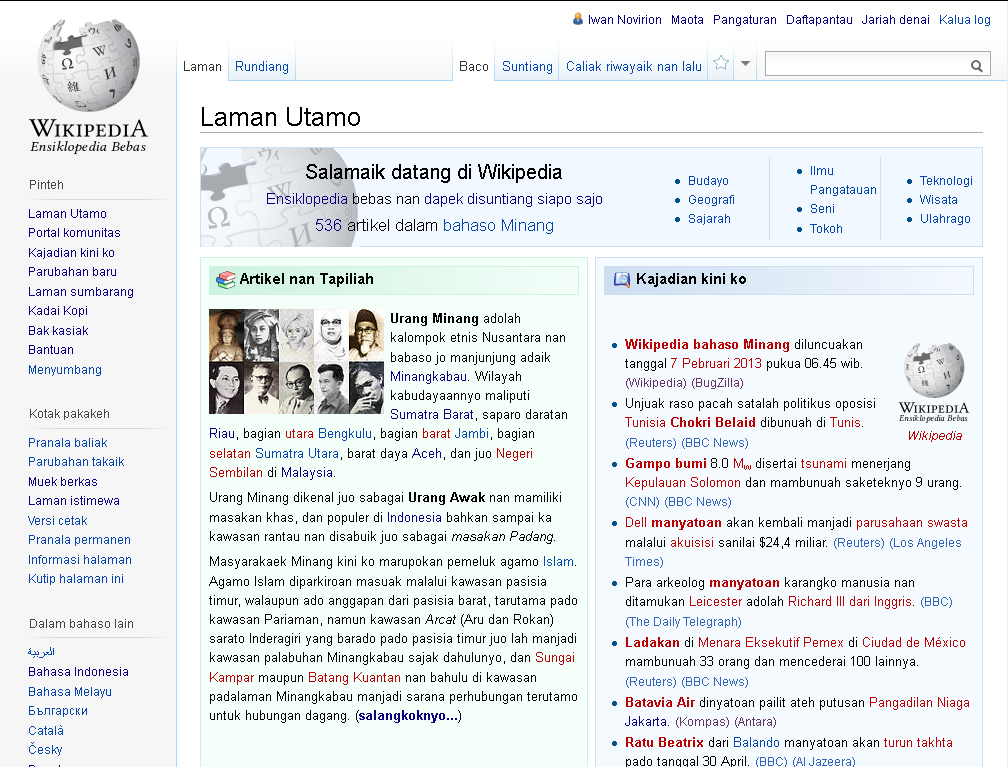Click the bahaso Minang link in banner
Viewport: 1008px width, 767px height.
pyautogui.click(x=498, y=226)
